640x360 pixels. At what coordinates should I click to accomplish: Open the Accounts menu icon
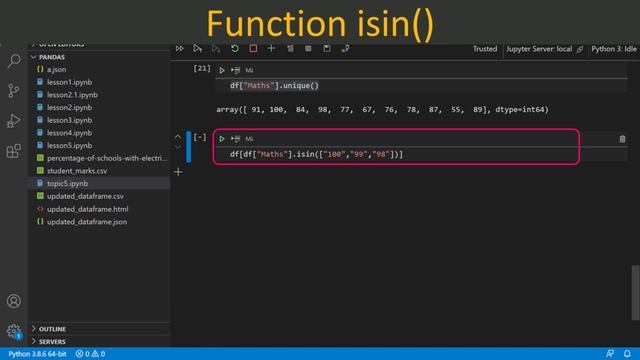[x=13, y=301]
